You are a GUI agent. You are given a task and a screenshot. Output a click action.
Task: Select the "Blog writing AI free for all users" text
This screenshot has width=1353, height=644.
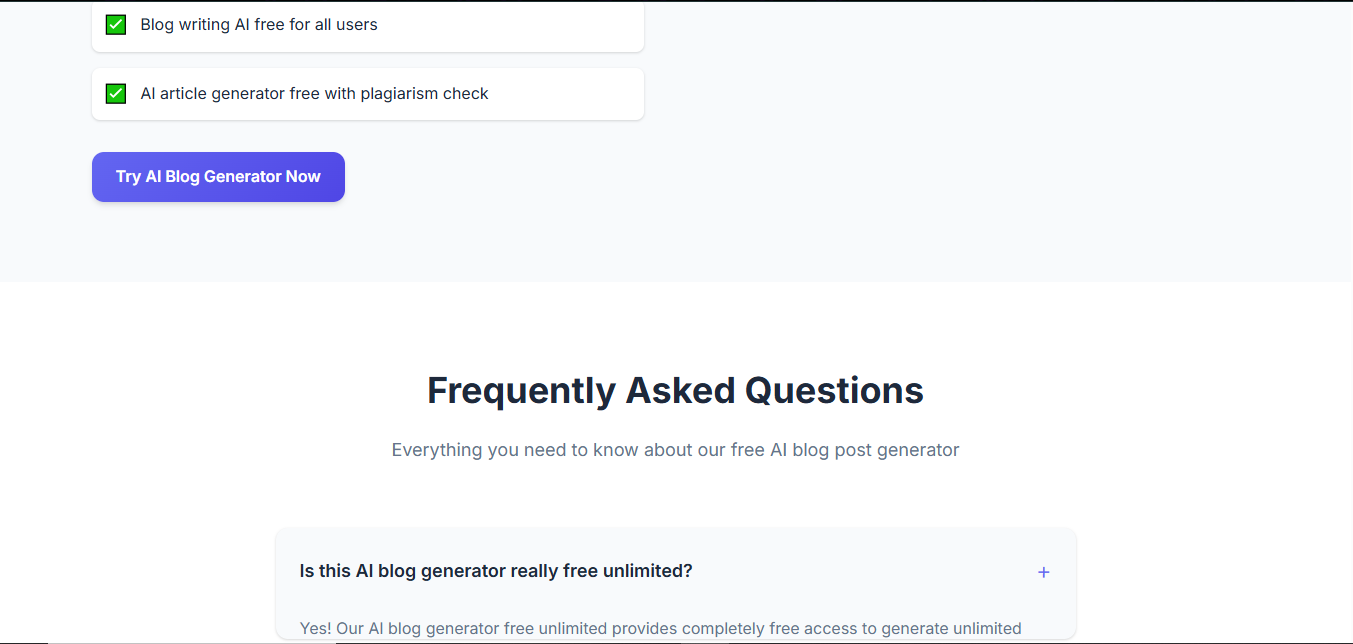tap(259, 25)
